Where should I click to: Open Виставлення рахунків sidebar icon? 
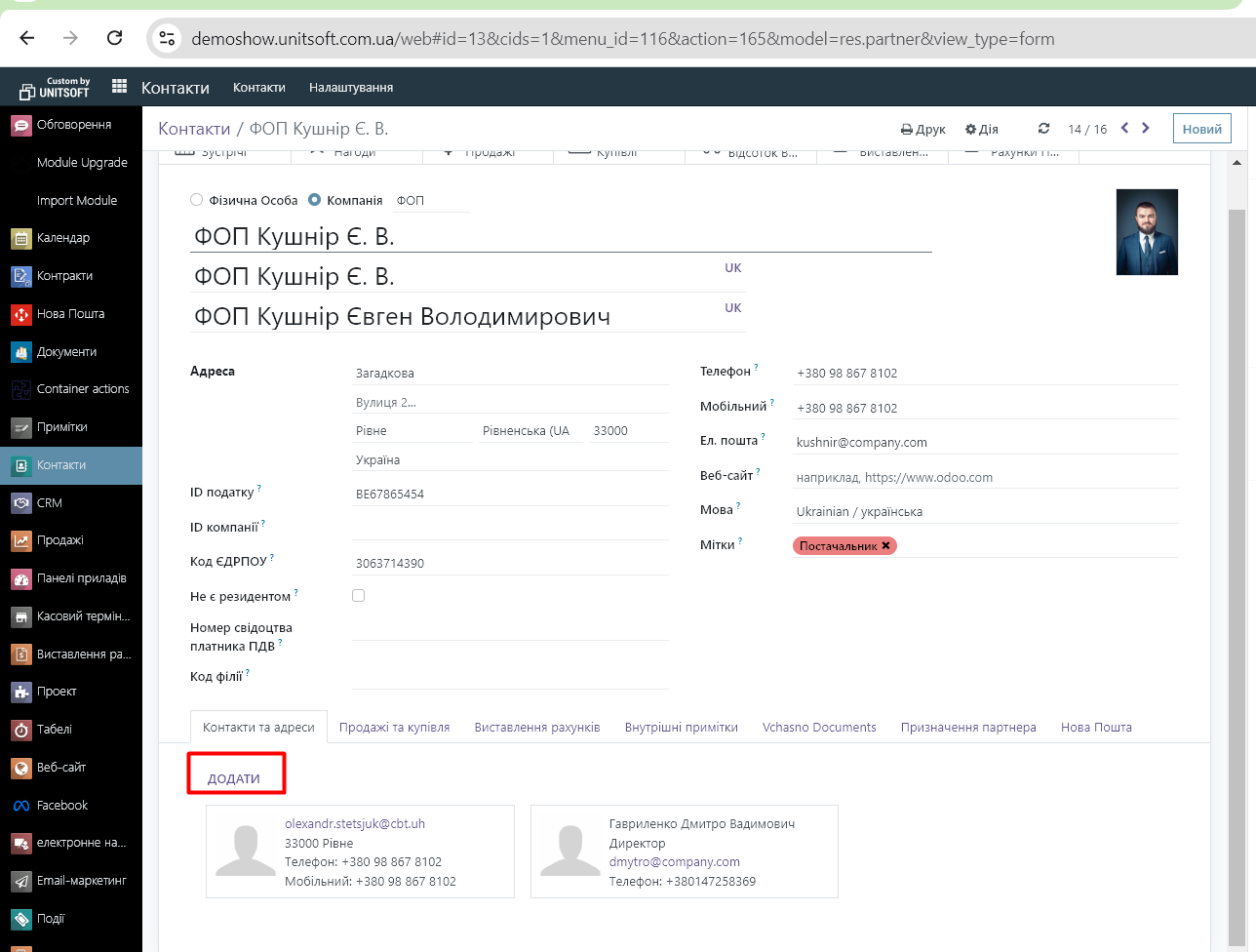21,654
